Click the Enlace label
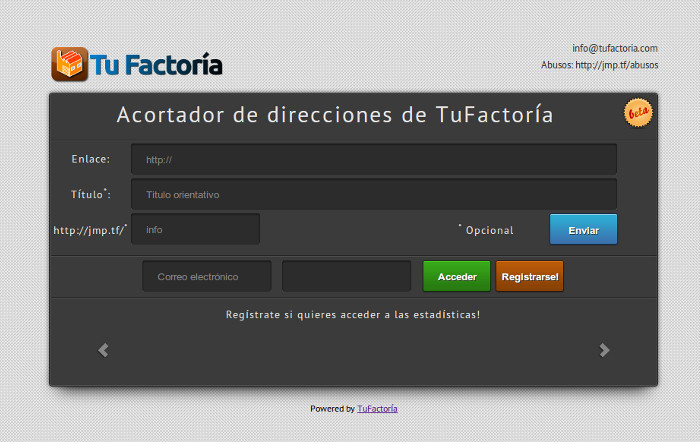Screen dimensions: 700x442 90,159
